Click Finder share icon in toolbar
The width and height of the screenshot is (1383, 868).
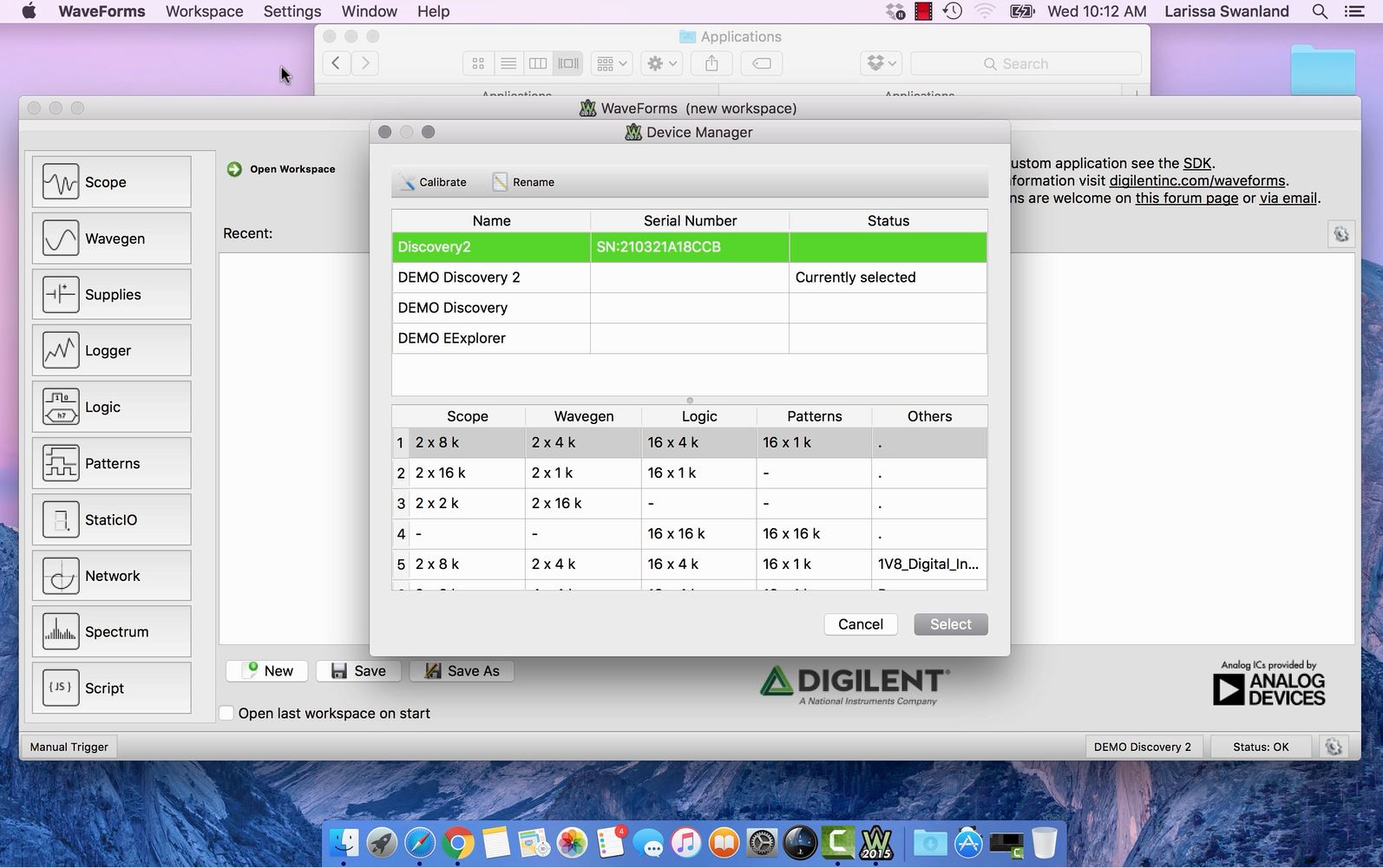point(711,63)
